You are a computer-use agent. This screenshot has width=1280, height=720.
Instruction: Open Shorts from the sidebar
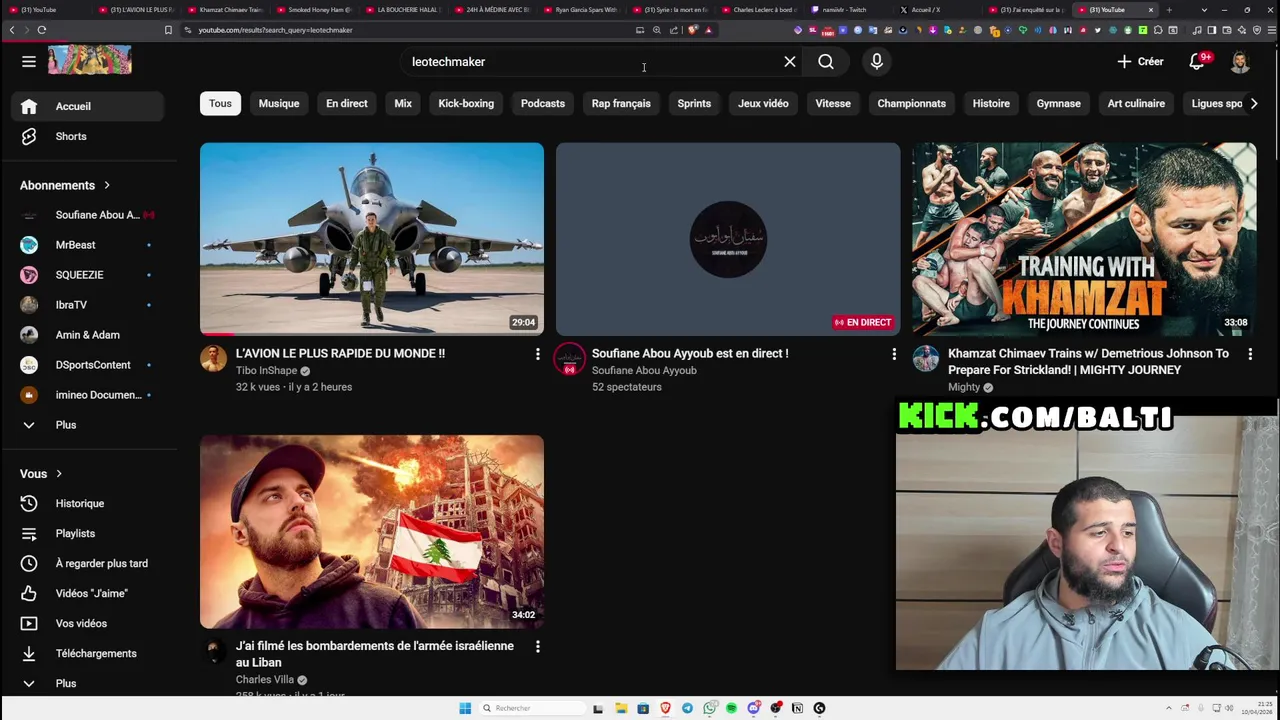[88, 136]
